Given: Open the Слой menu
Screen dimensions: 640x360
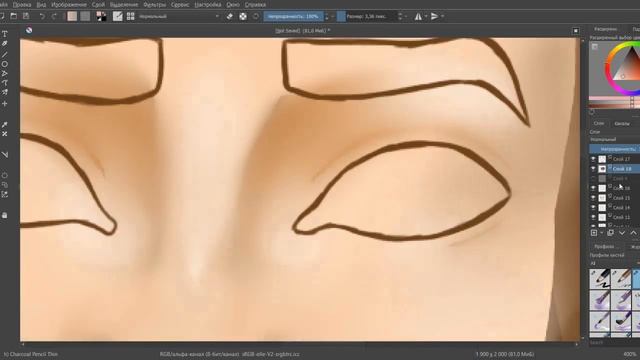Looking at the screenshot, I should (98, 4).
